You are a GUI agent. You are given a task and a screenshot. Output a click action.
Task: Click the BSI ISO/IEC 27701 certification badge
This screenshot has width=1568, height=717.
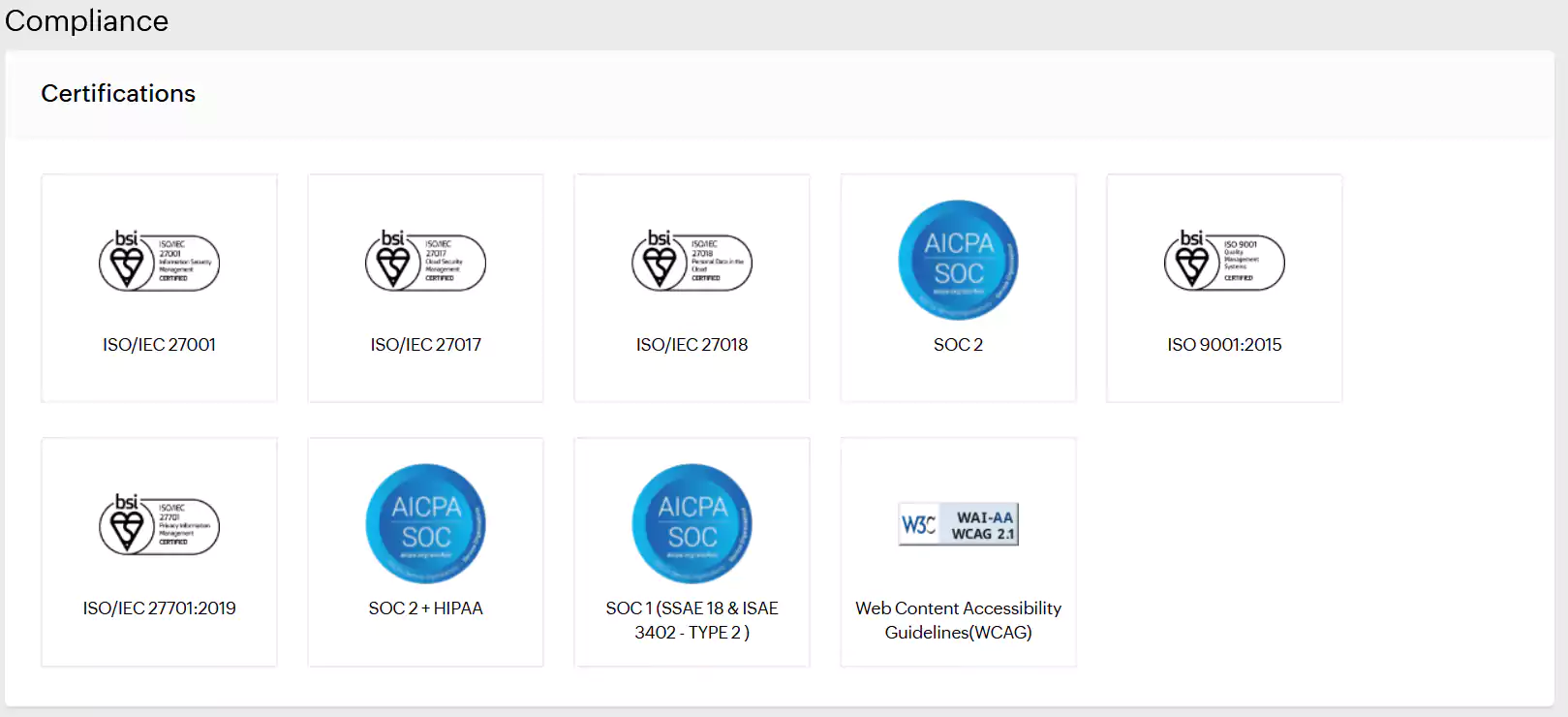[160, 524]
